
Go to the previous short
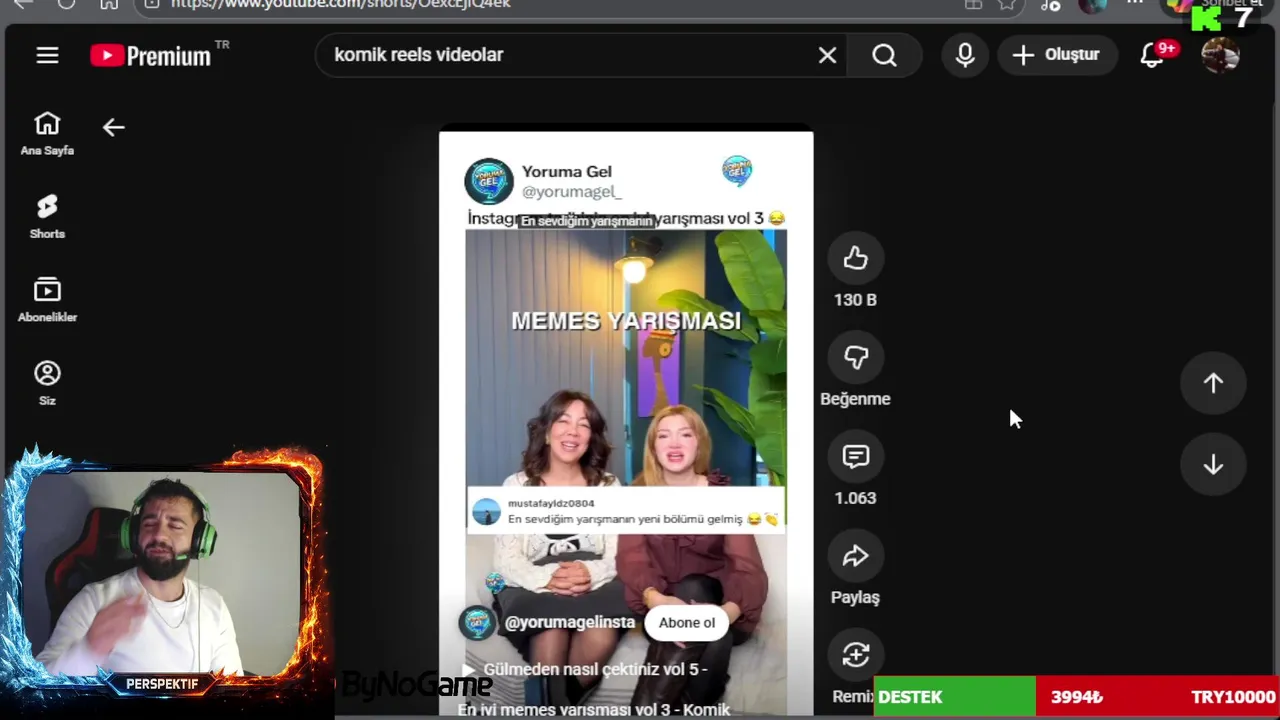click(1213, 383)
